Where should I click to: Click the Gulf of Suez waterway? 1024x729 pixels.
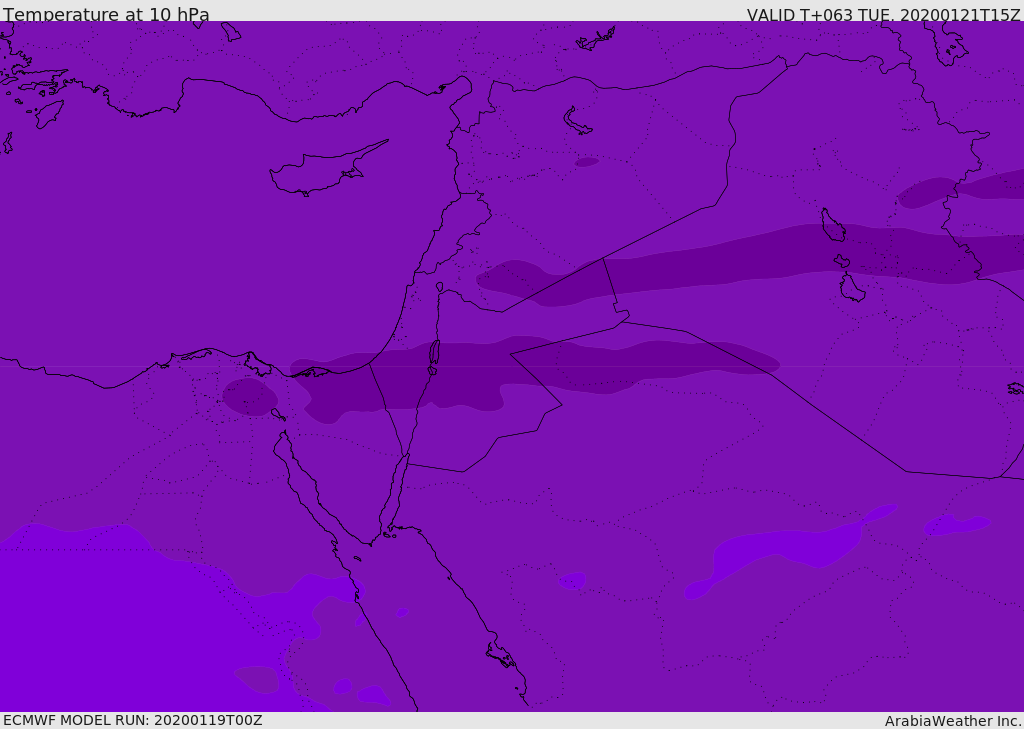305,490
